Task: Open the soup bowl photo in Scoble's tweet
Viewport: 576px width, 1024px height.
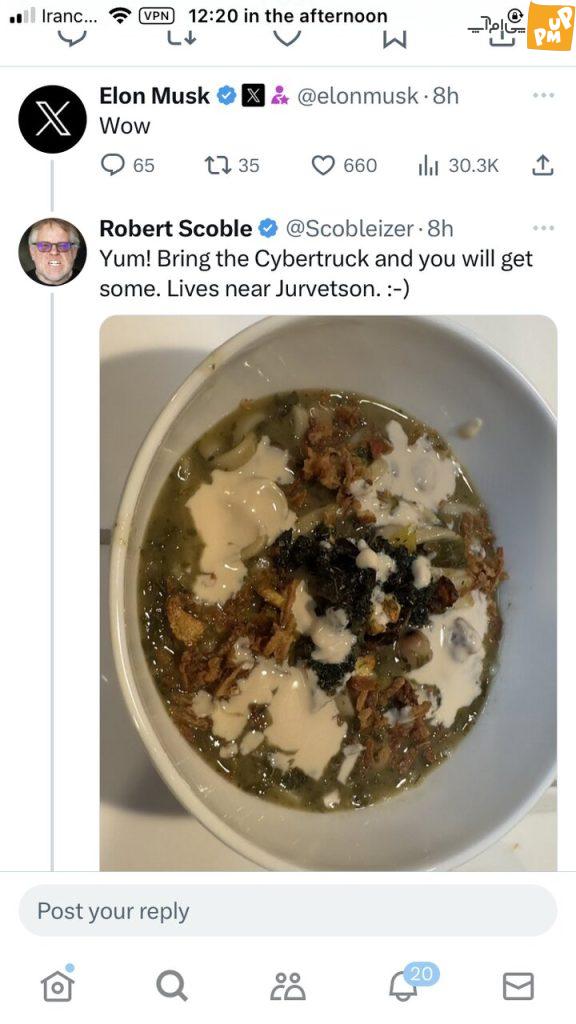Action: (328, 593)
